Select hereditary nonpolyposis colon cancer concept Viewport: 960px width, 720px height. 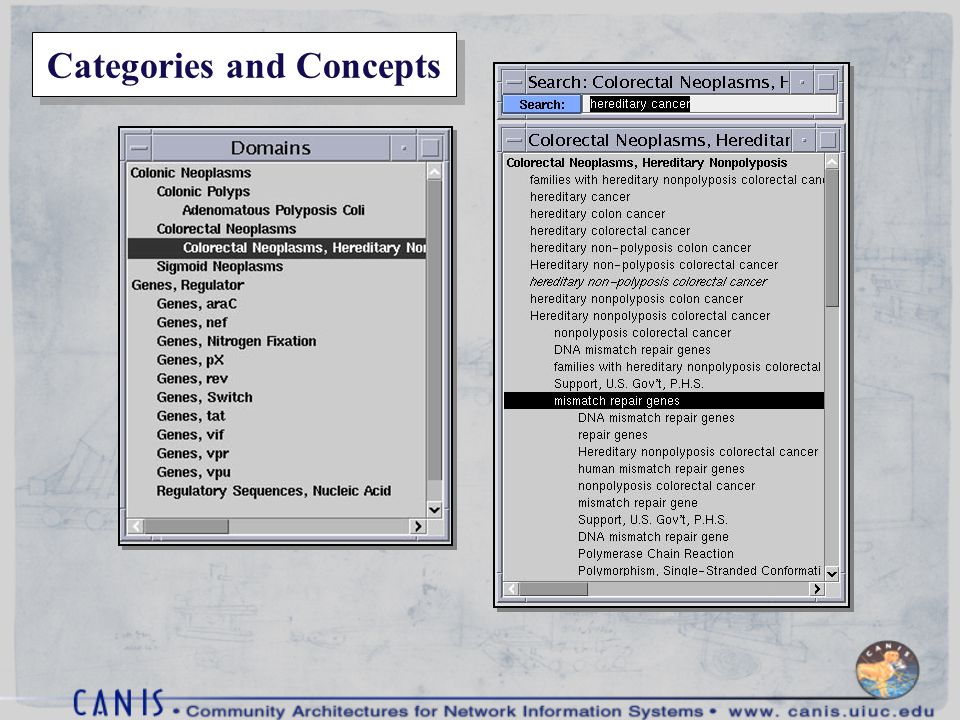point(636,299)
